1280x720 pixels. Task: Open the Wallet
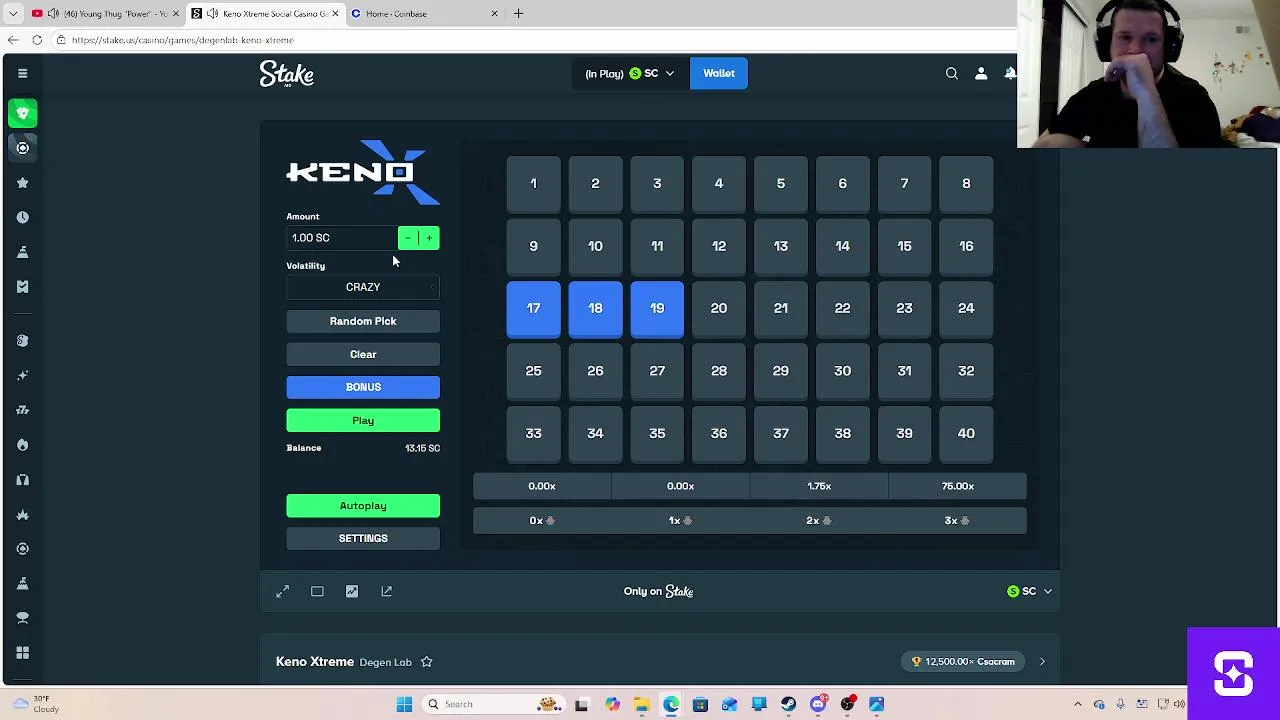pyautogui.click(x=719, y=73)
